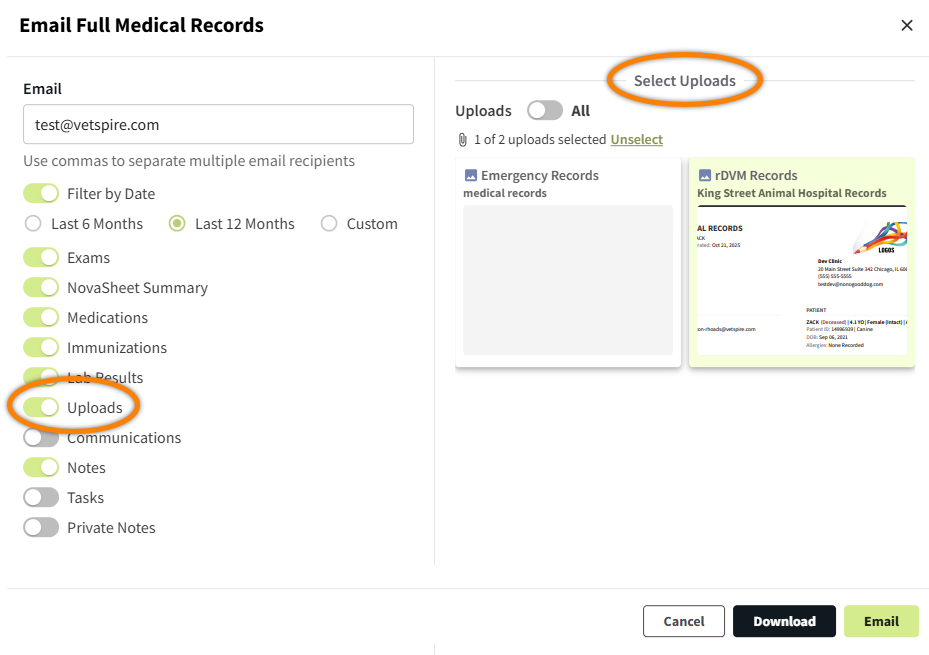Screen dimensions: 929x655
Task: Toggle the Uploads All switch
Action: coord(544,111)
